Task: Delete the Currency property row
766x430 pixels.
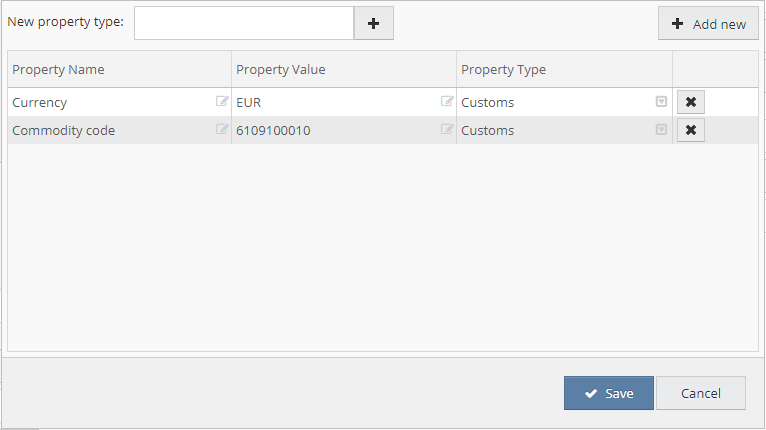Action: [x=690, y=102]
